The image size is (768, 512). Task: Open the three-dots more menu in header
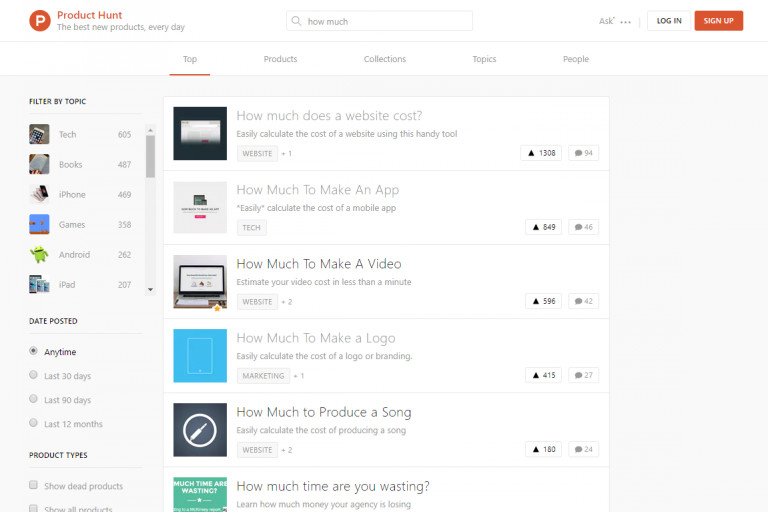pyautogui.click(x=626, y=21)
